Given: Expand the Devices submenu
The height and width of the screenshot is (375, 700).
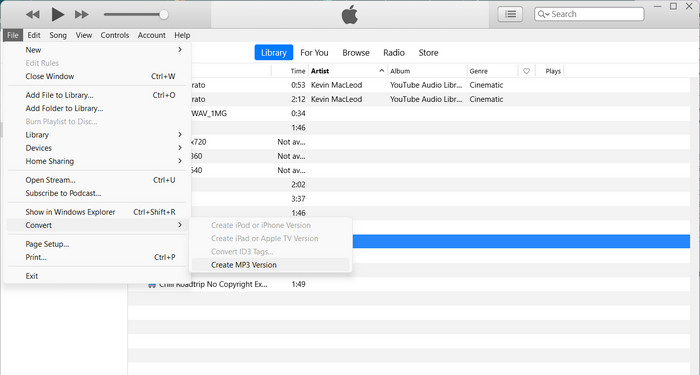Looking at the screenshot, I should point(96,148).
